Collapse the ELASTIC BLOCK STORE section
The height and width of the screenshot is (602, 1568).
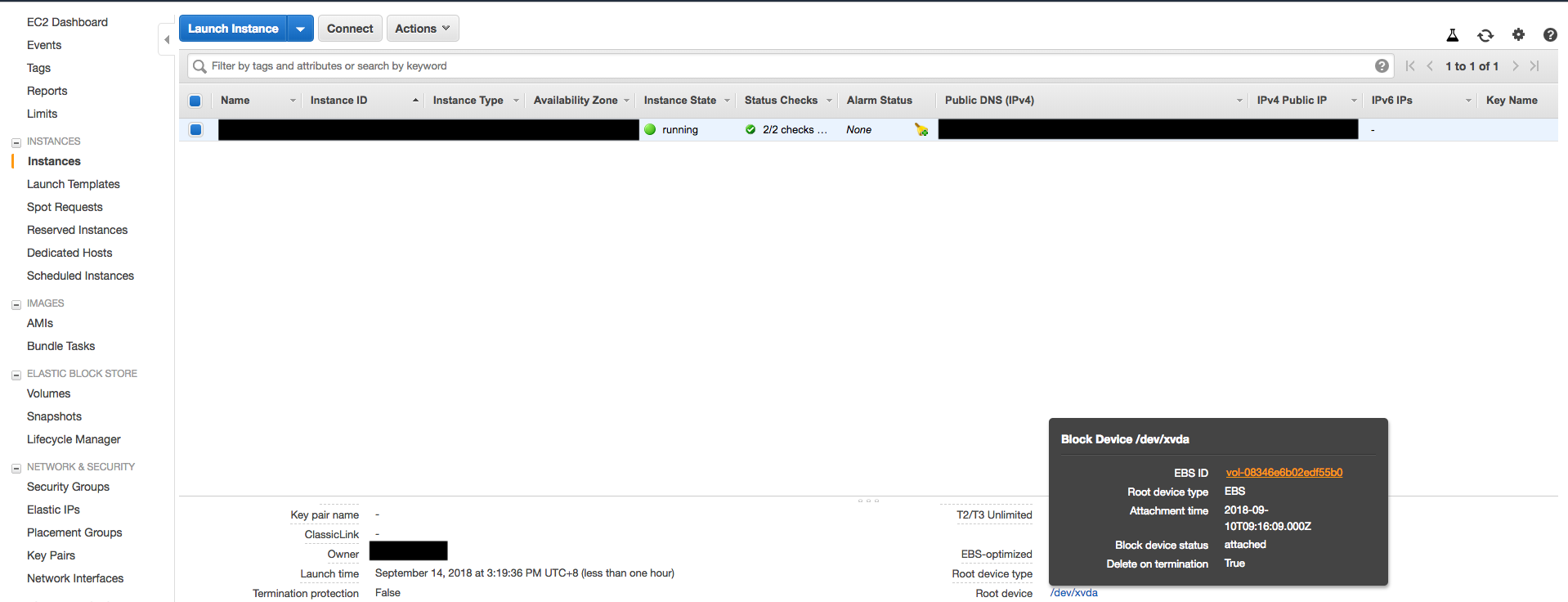point(16,375)
